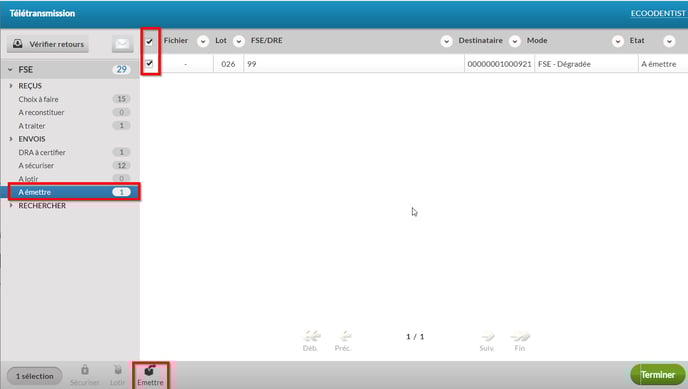688x389 pixels.
Task: Toggle the select-all checkbox in header
Action: [149, 42]
